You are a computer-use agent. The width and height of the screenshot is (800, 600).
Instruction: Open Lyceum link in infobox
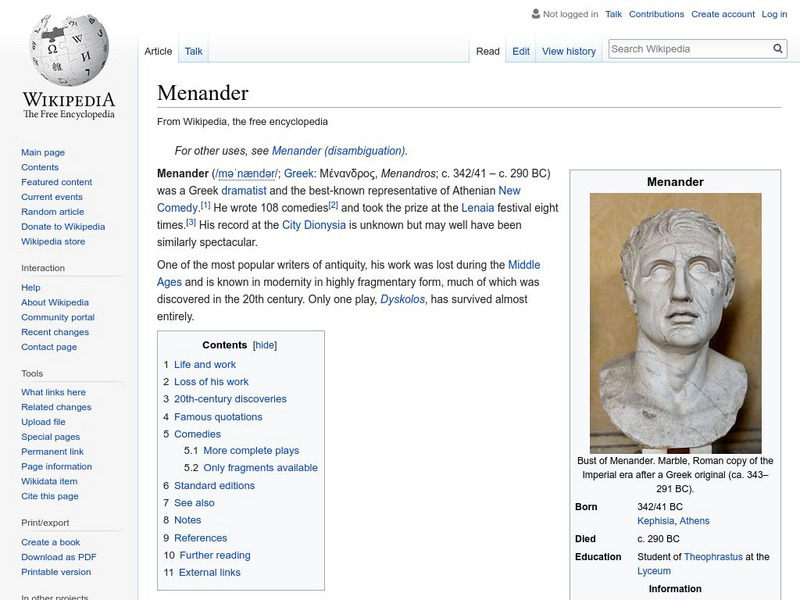coord(654,571)
